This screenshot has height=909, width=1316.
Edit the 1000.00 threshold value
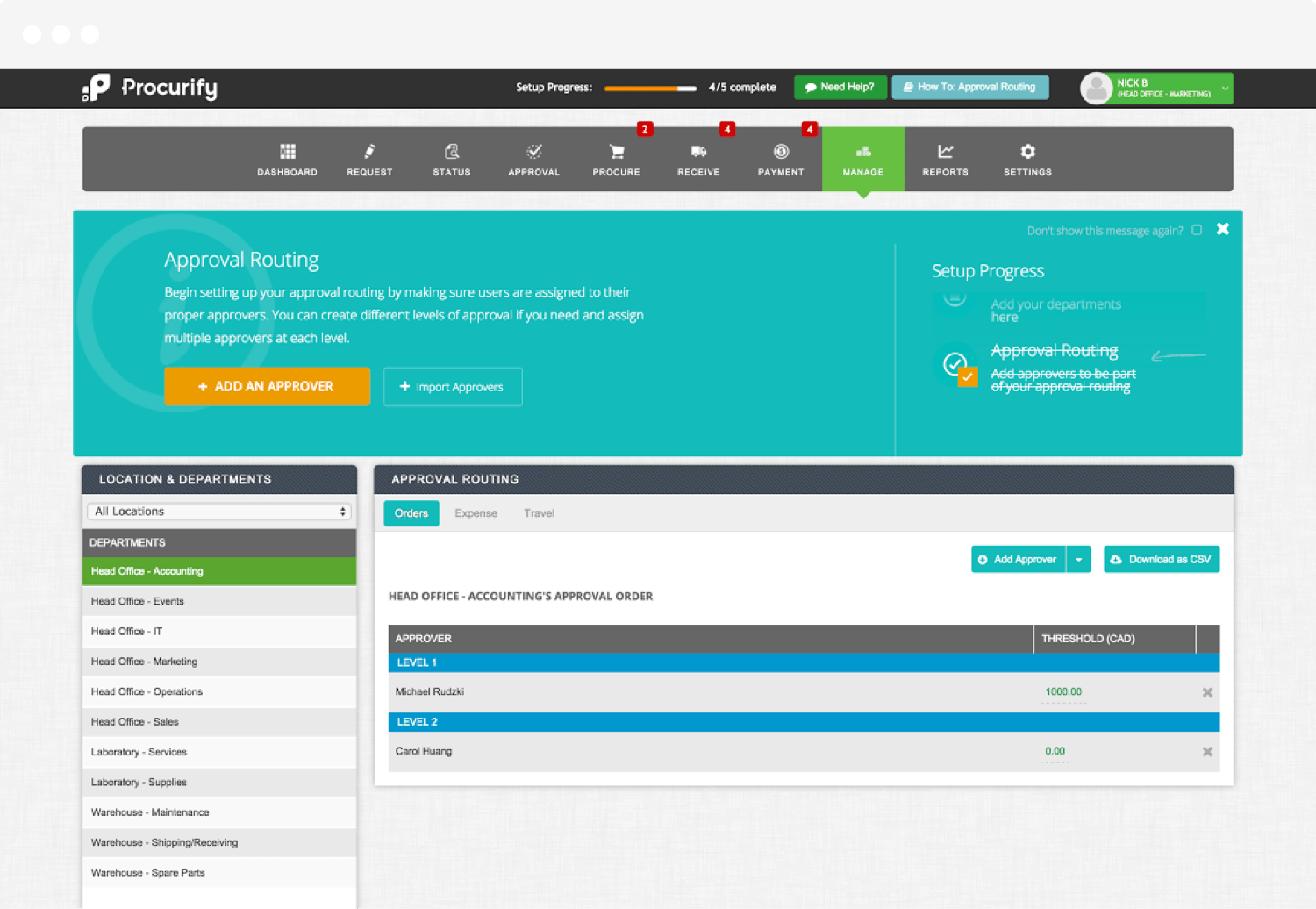pos(1063,692)
